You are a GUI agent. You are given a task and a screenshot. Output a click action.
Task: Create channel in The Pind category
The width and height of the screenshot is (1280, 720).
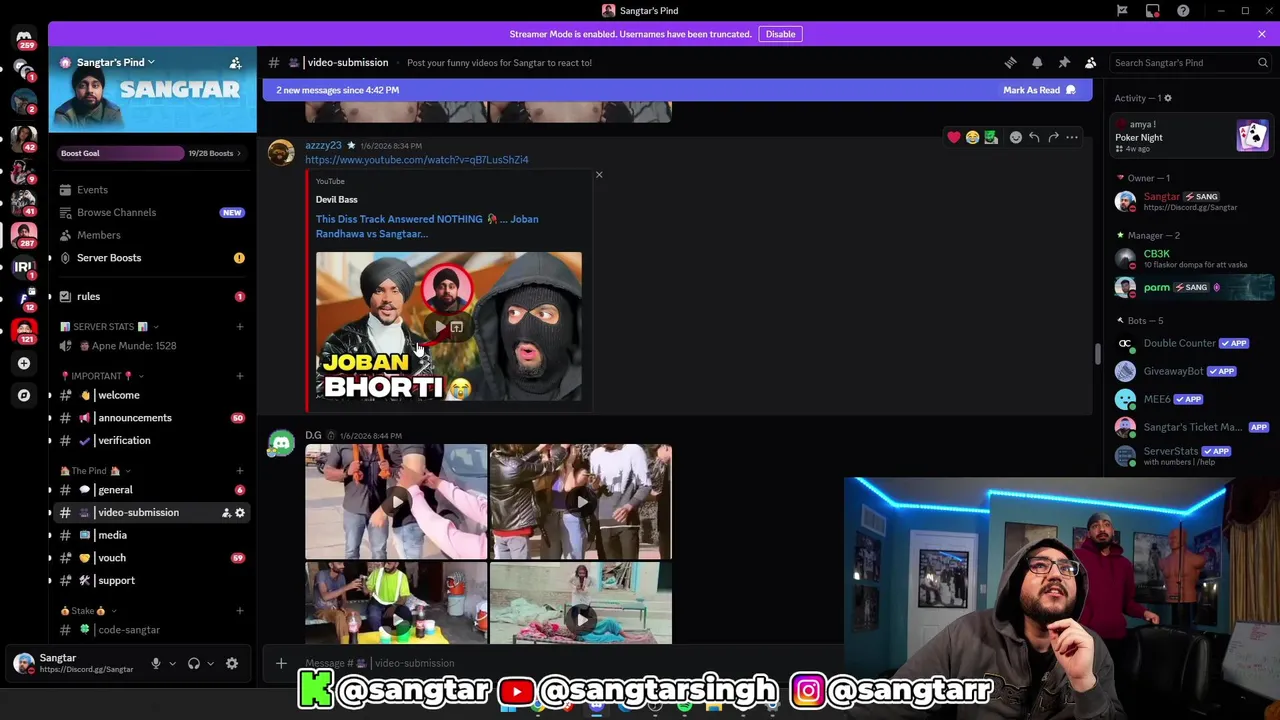239,471
